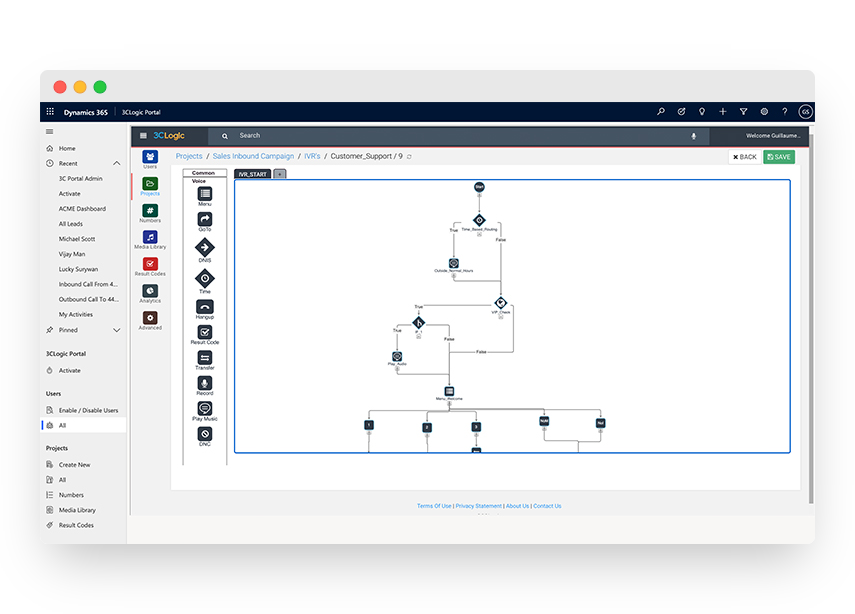Screen dimensions: 855x614
Task: Collapse the Recent section chevron
Action: click(117, 164)
